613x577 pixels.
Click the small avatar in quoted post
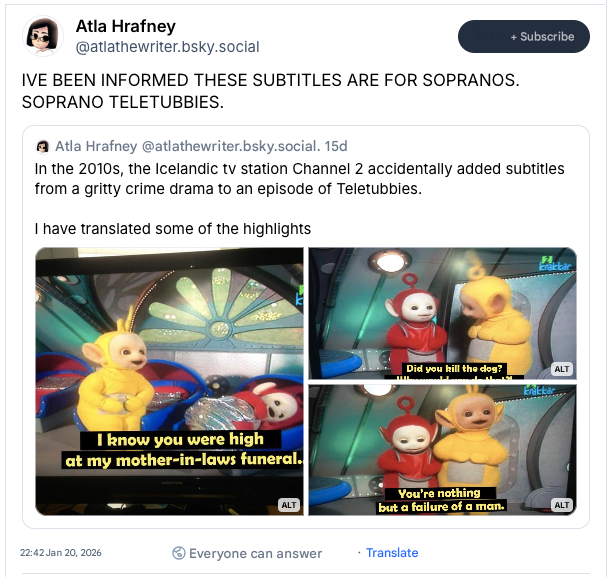click(43, 147)
